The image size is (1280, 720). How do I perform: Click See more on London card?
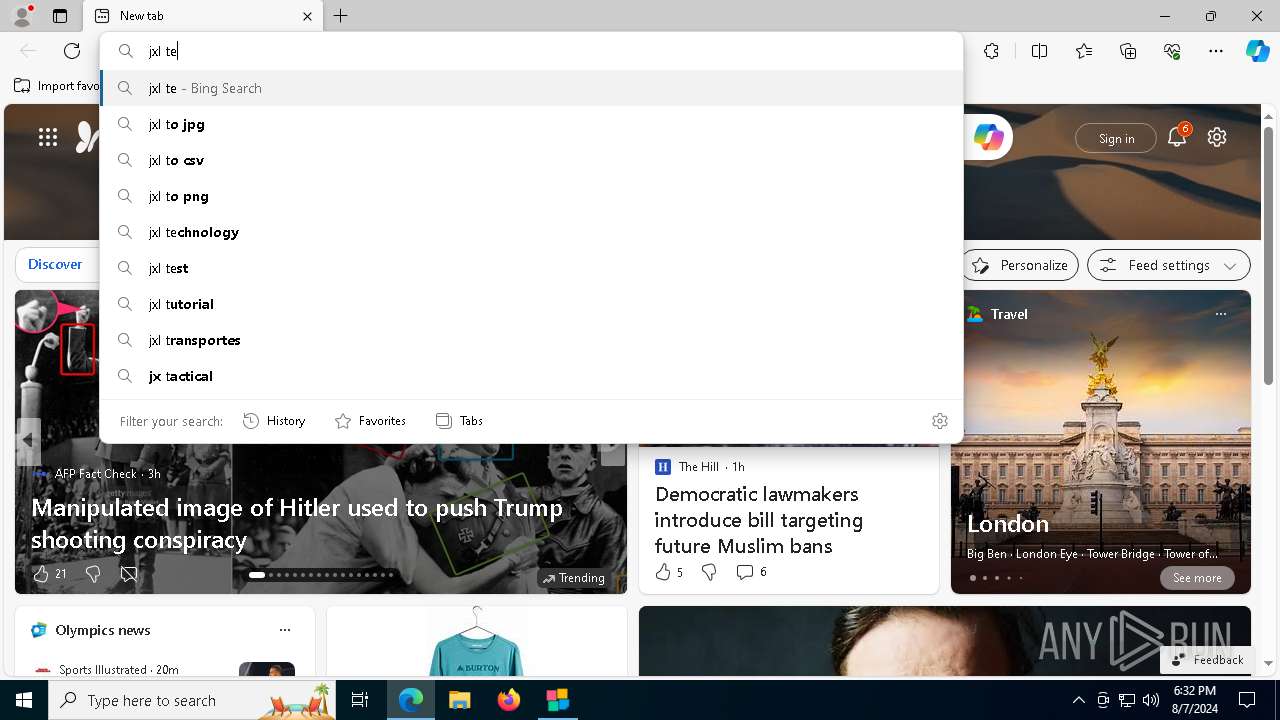pos(1197,578)
